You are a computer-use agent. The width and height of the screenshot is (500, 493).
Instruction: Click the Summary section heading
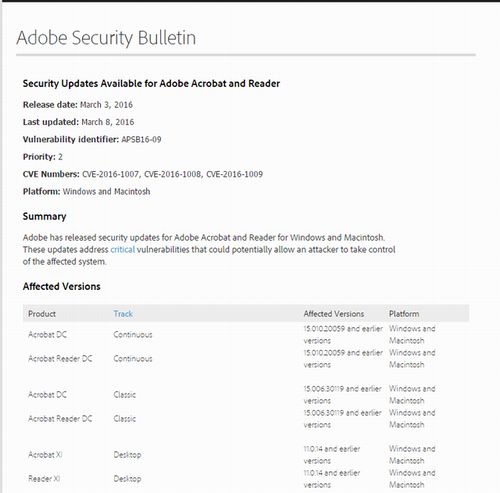[x=44, y=217]
